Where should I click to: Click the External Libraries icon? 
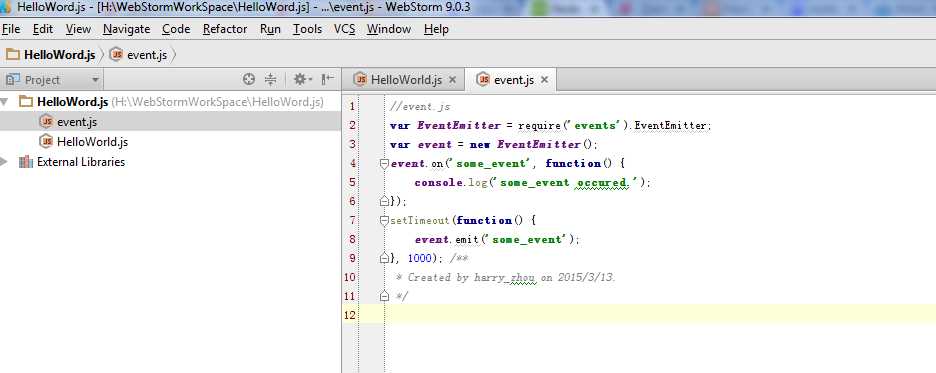pyautogui.click(x=26, y=162)
